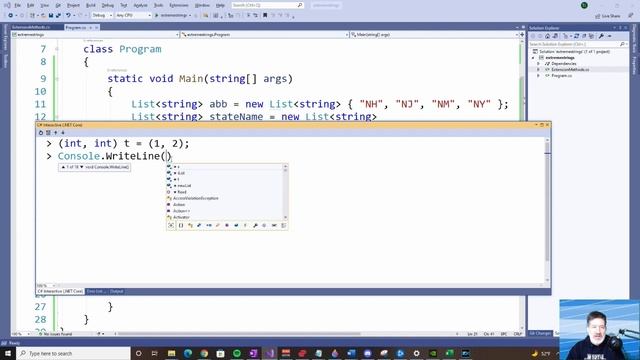Viewport: 640px width, 360px height.
Task: Toggle the wrench IntelliSense filter icon
Action: [x=255, y=225]
